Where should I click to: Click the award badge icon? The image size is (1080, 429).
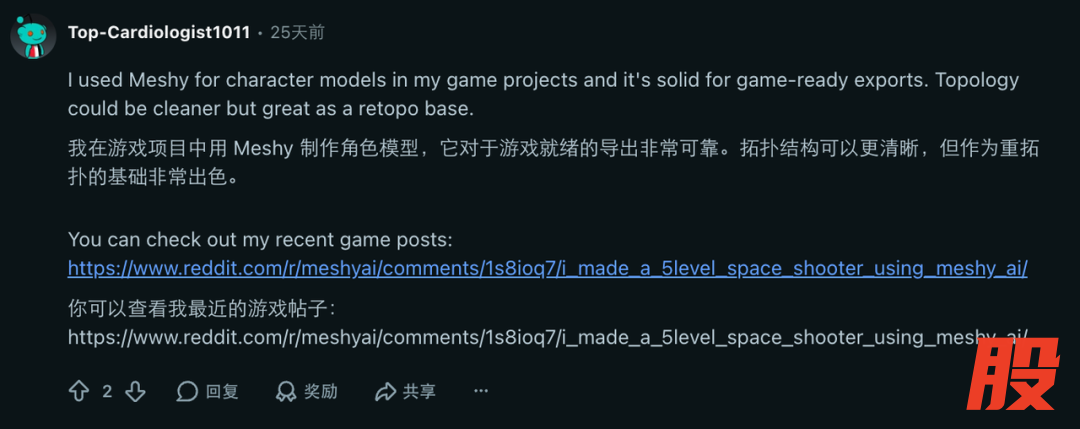286,391
